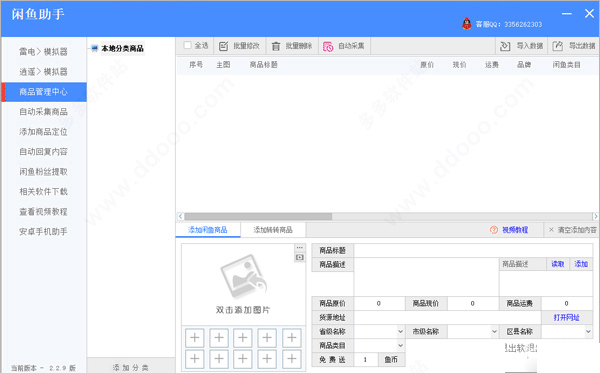The width and height of the screenshot is (600, 373).
Task: Open 相关软件下载 in sidebar
Action: coord(44,192)
